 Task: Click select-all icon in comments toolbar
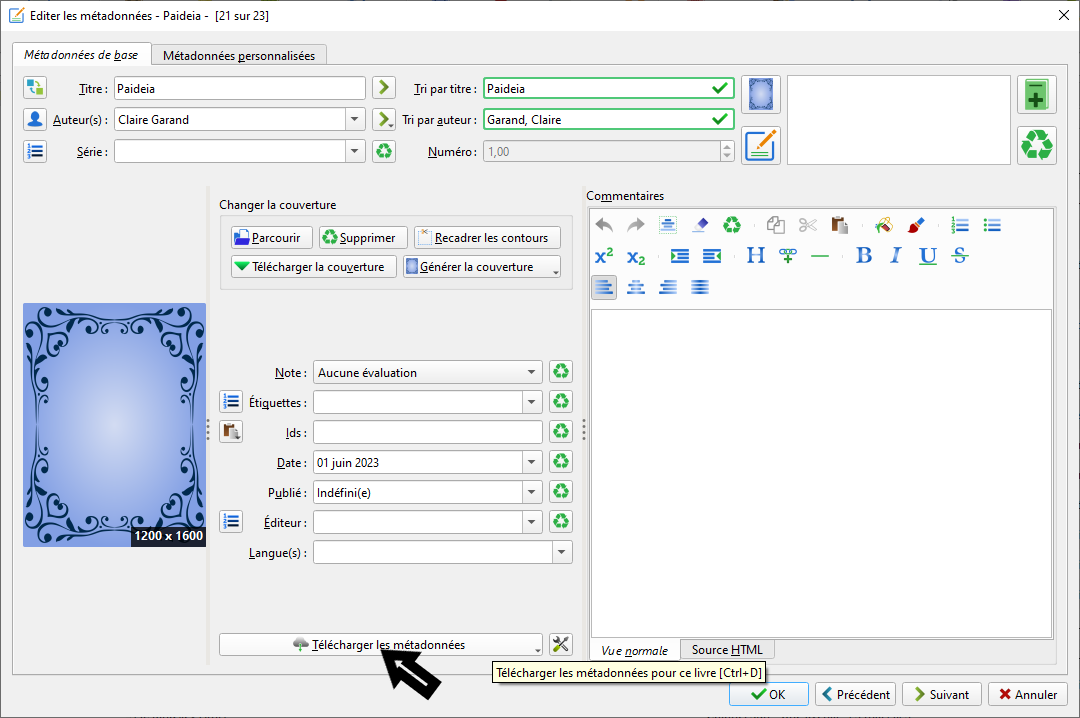(667, 225)
